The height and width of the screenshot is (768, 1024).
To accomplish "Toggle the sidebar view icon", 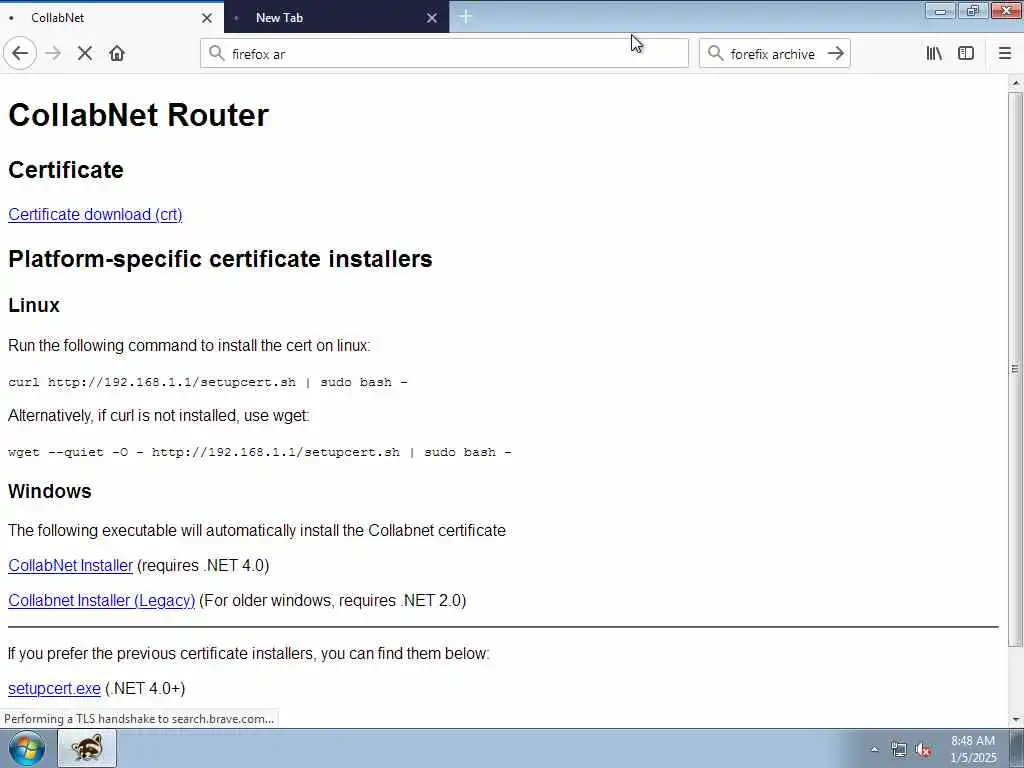I will (x=966, y=54).
